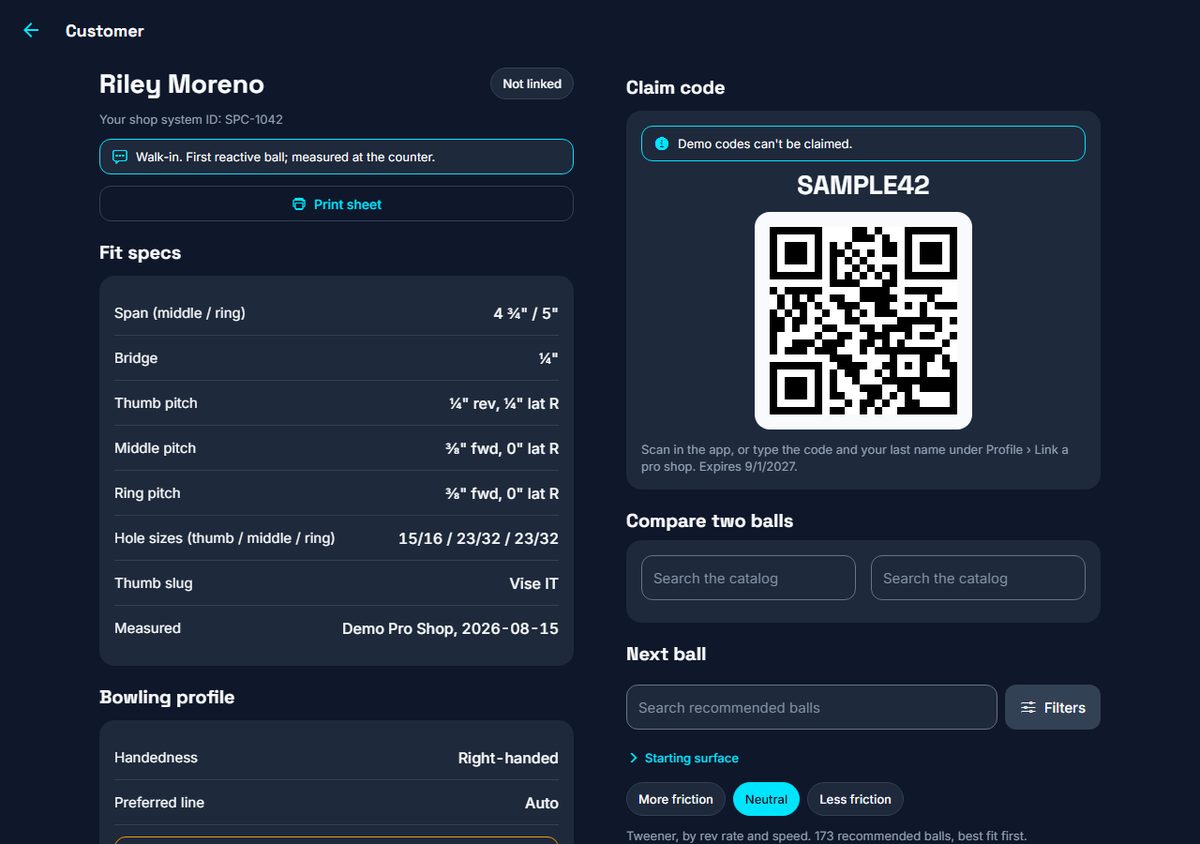Screen dimensions: 1200x844
Task: Click the Not linked status badge
Action: tap(532, 84)
